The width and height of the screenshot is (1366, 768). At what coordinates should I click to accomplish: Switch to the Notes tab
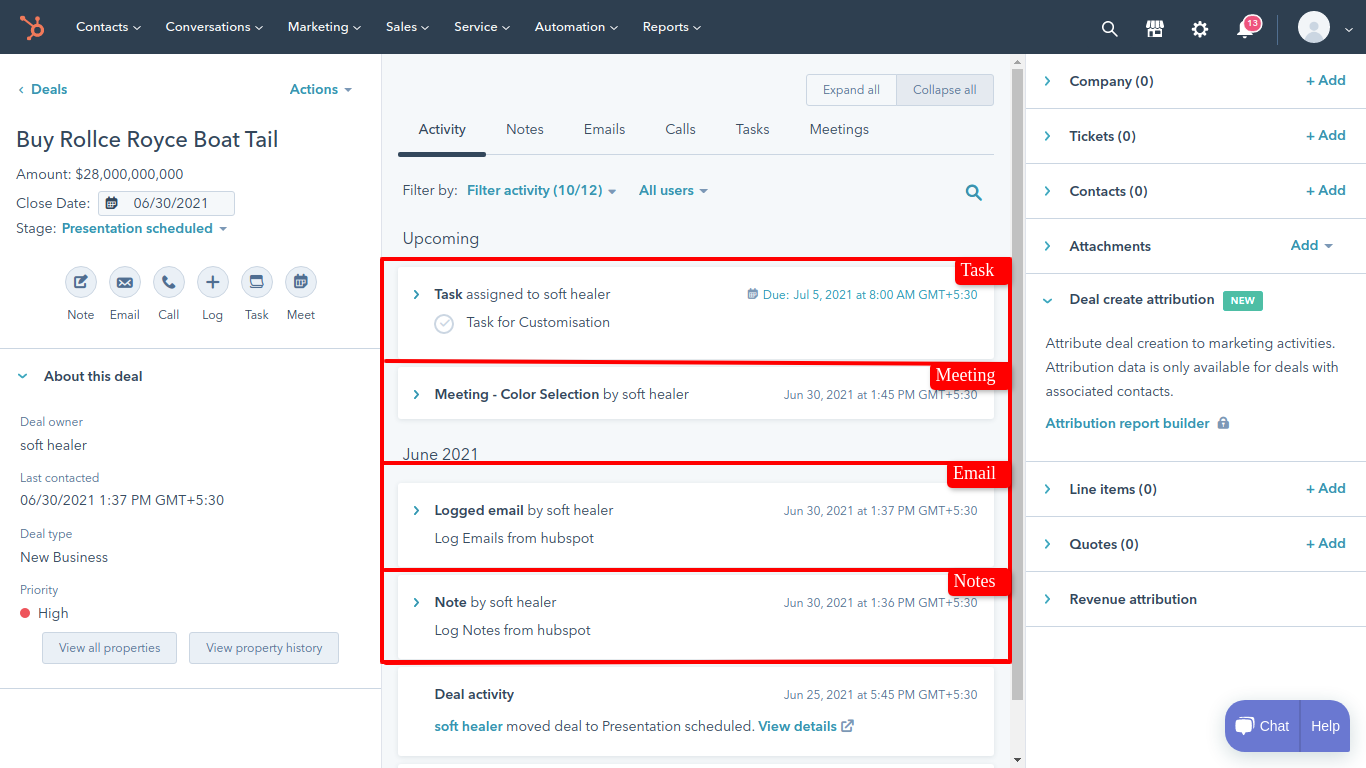(x=525, y=129)
